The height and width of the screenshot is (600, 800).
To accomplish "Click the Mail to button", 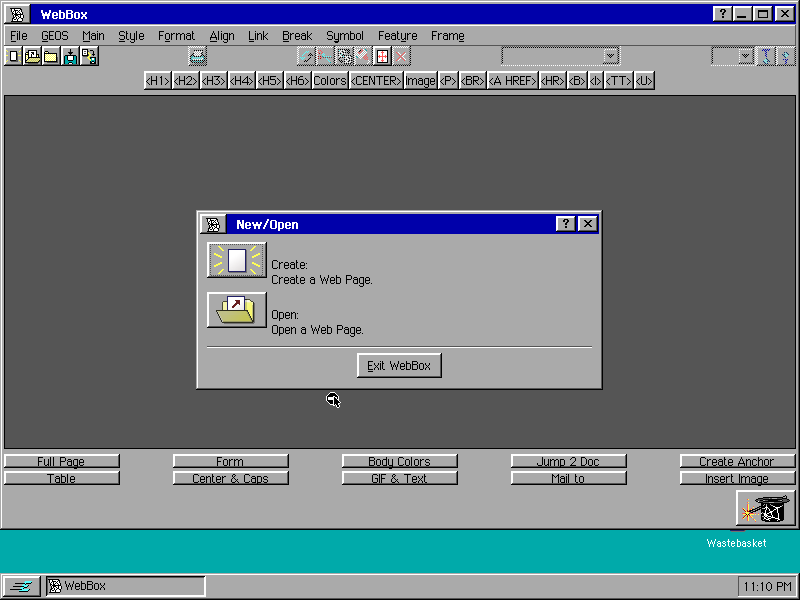I will [568, 478].
